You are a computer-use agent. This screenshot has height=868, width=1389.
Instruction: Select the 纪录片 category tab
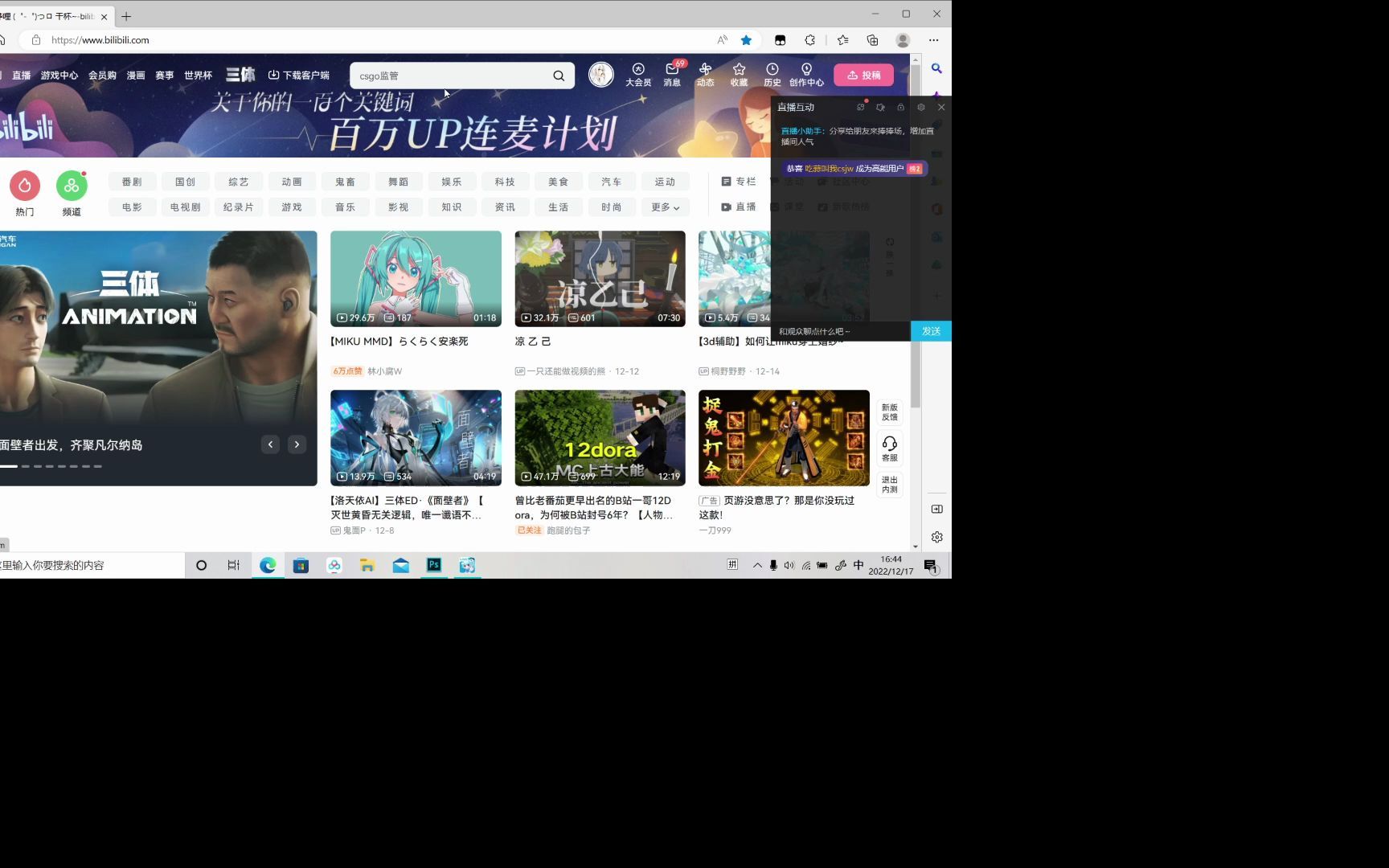(x=239, y=207)
